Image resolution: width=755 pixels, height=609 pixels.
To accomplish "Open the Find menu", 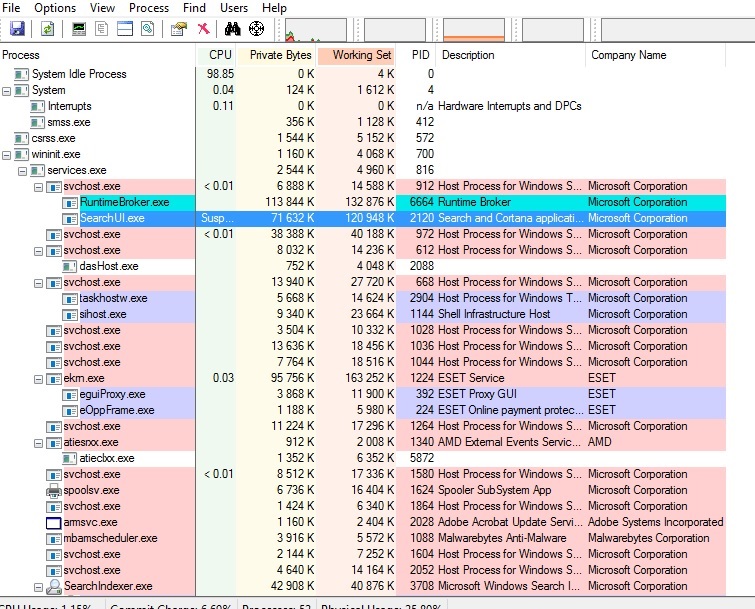I will pos(194,8).
